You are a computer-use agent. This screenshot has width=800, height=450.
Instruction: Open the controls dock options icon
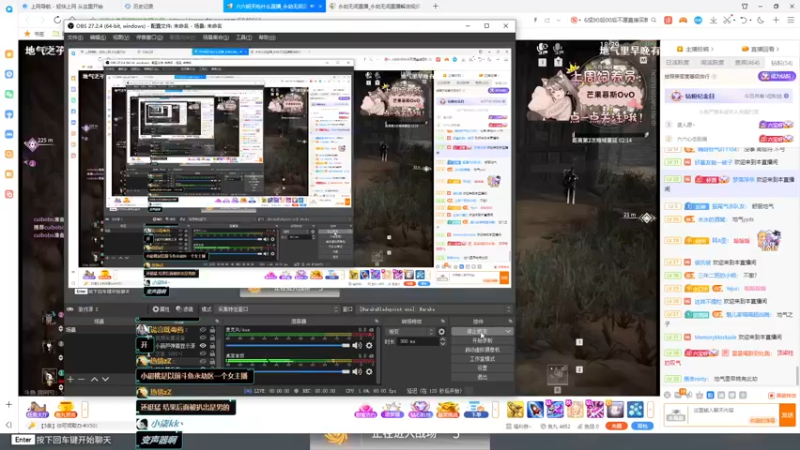coord(510,321)
